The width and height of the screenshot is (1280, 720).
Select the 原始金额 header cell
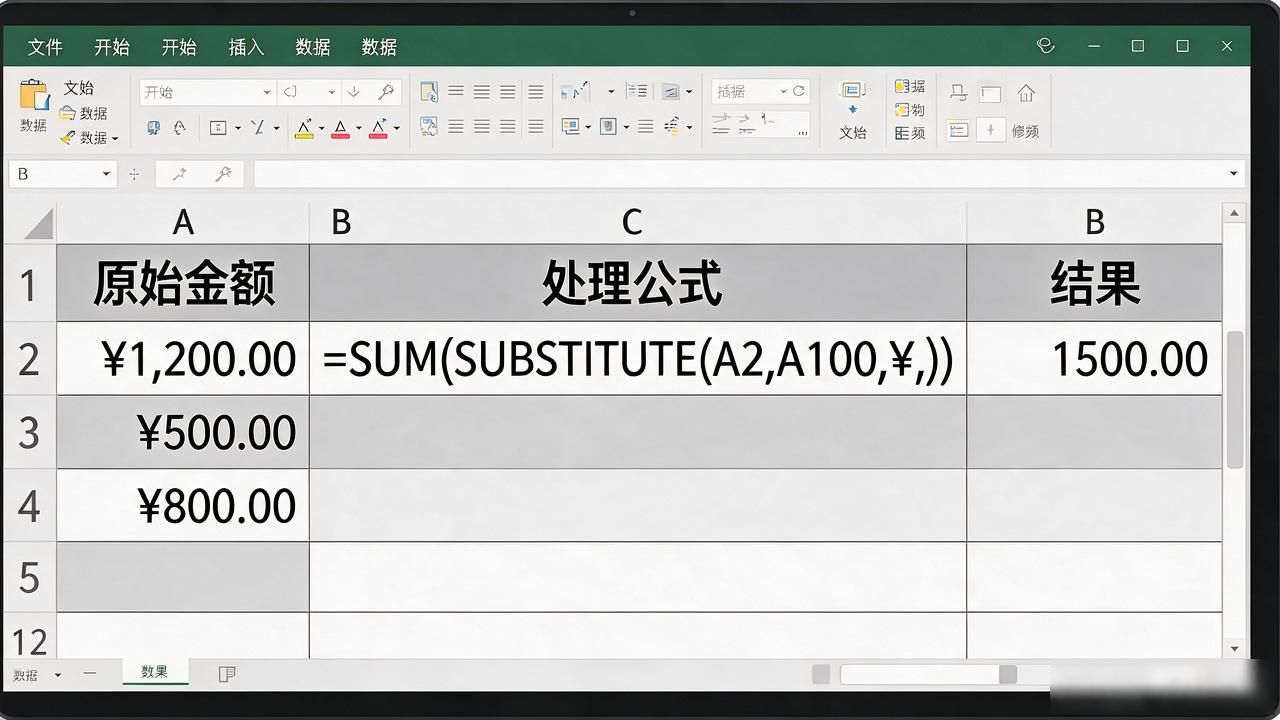tap(183, 284)
